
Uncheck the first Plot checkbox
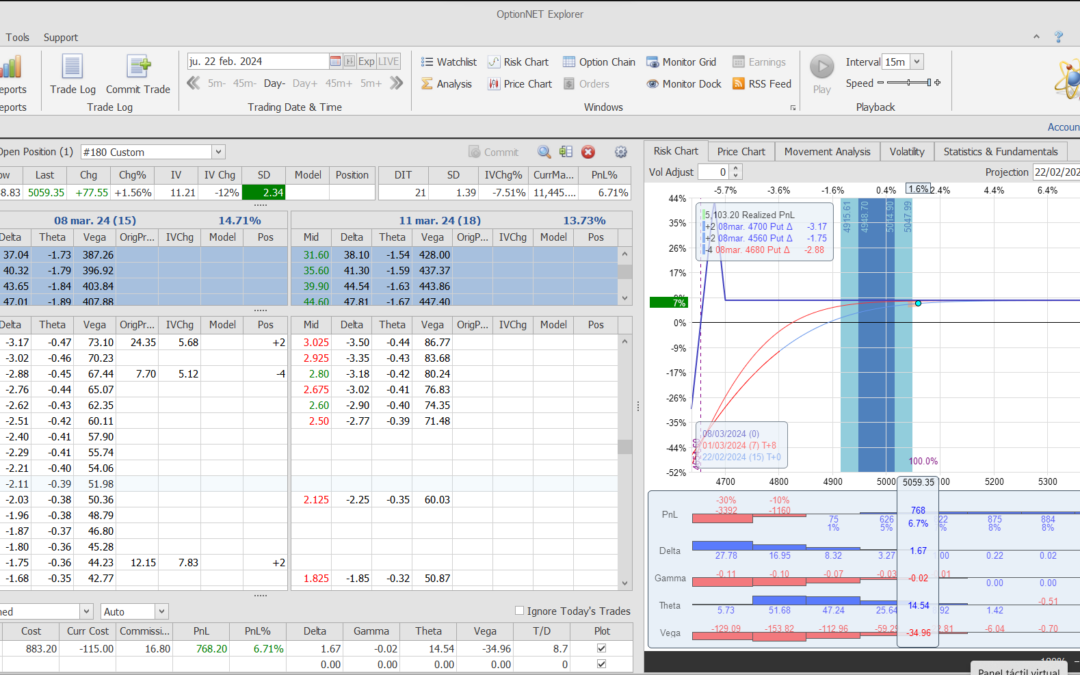pyautogui.click(x=600, y=649)
